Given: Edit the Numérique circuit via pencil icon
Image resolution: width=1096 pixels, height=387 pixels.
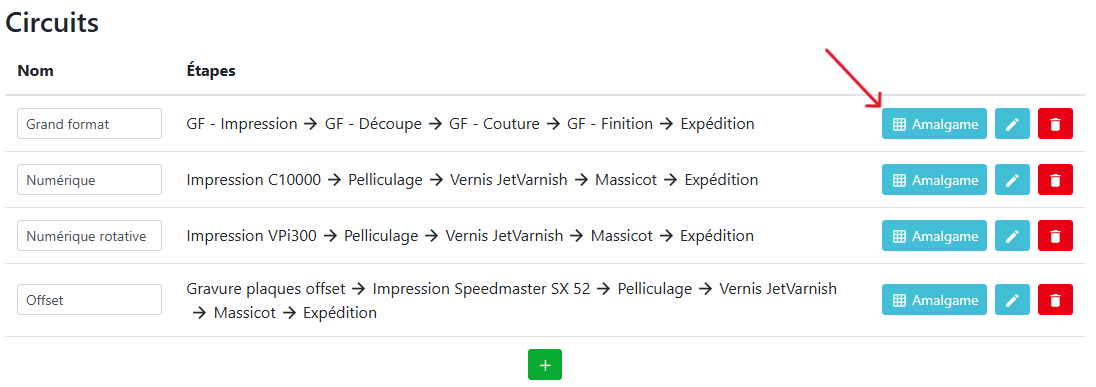Looking at the screenshot, I should coord(1012,180).
